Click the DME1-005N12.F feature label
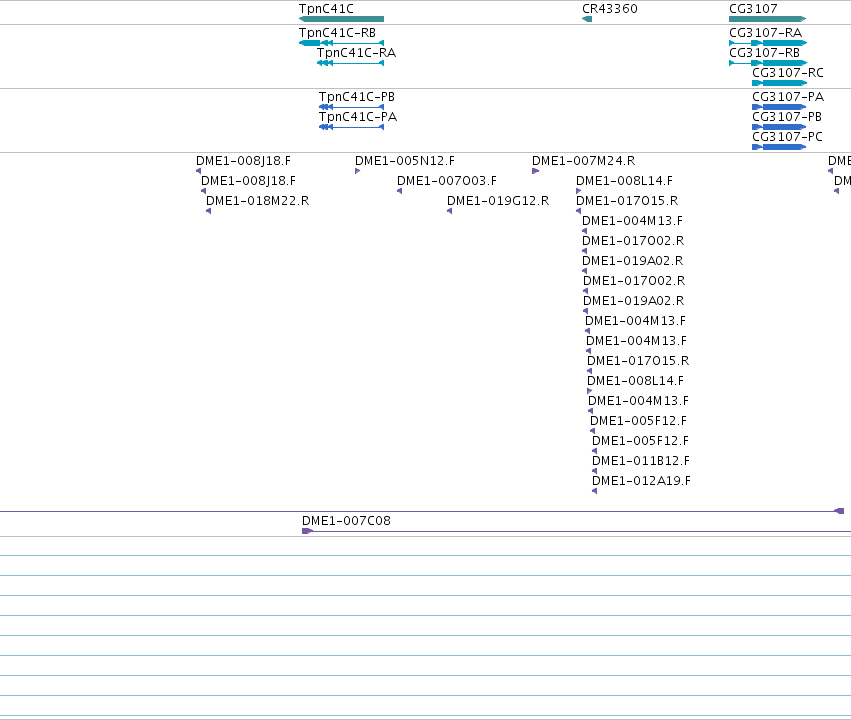Viewport: 851px width, 720px height. [405, 161]
